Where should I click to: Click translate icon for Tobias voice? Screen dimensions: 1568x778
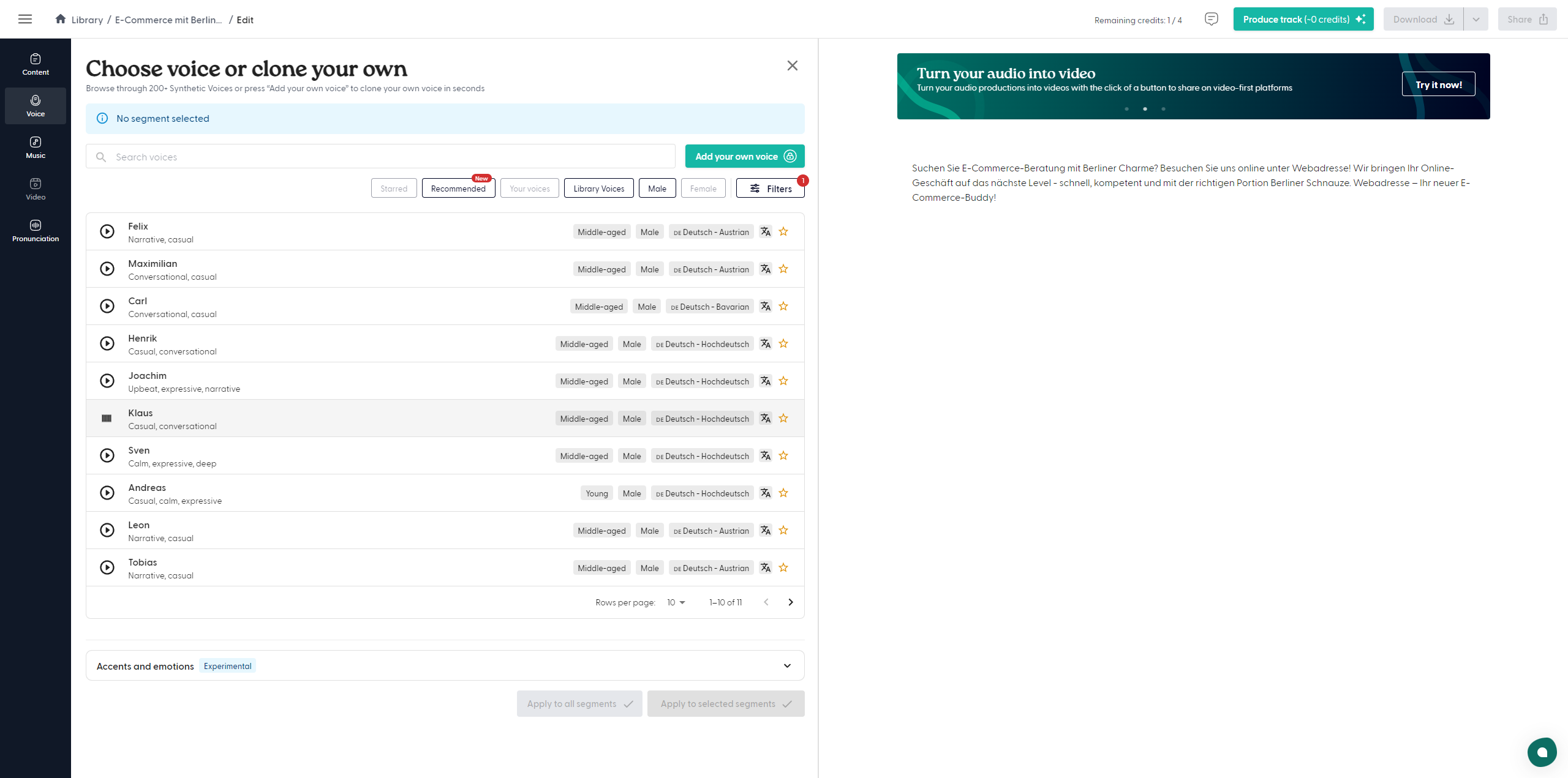point(766,567)
